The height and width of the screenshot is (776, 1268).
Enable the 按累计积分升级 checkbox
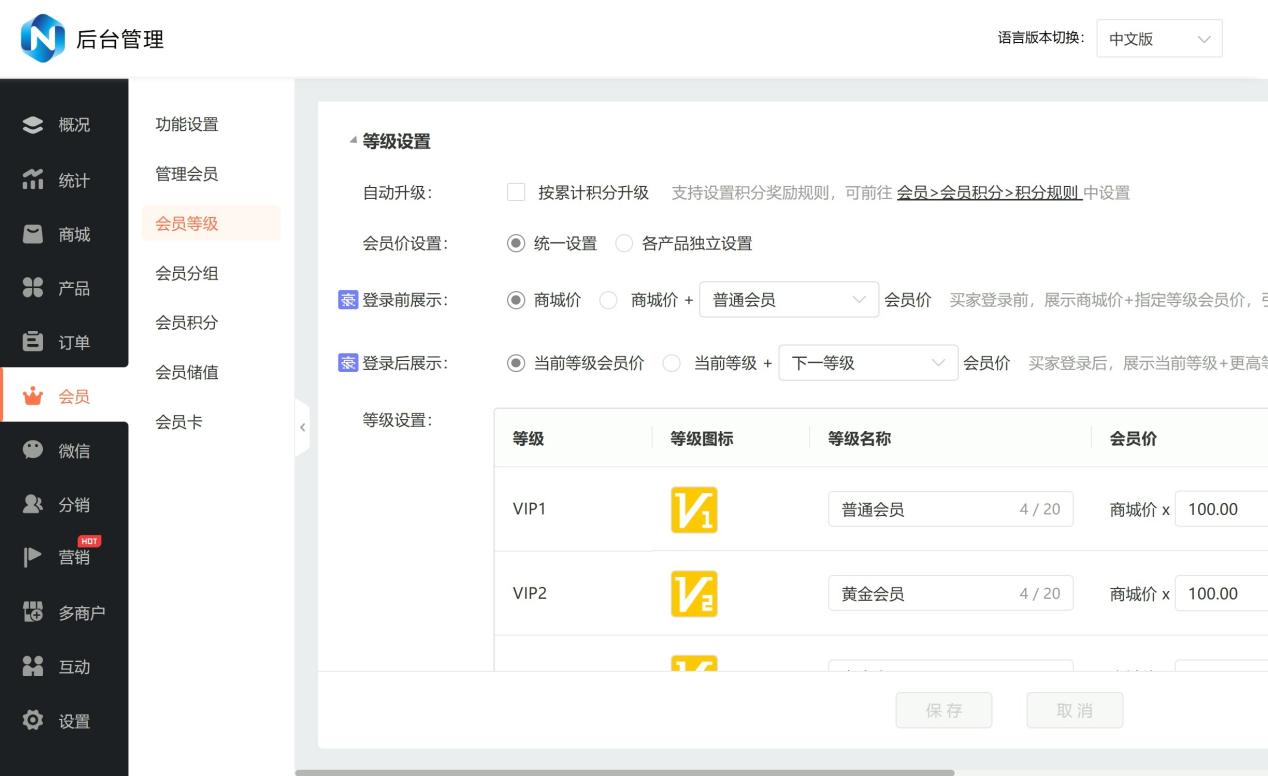[x=516, y=193]
